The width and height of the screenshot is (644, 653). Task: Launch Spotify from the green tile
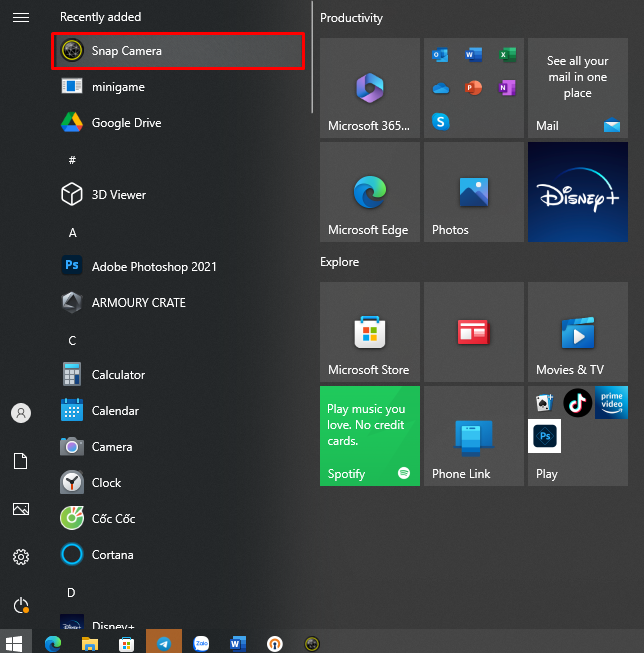[x=369, y=436]
